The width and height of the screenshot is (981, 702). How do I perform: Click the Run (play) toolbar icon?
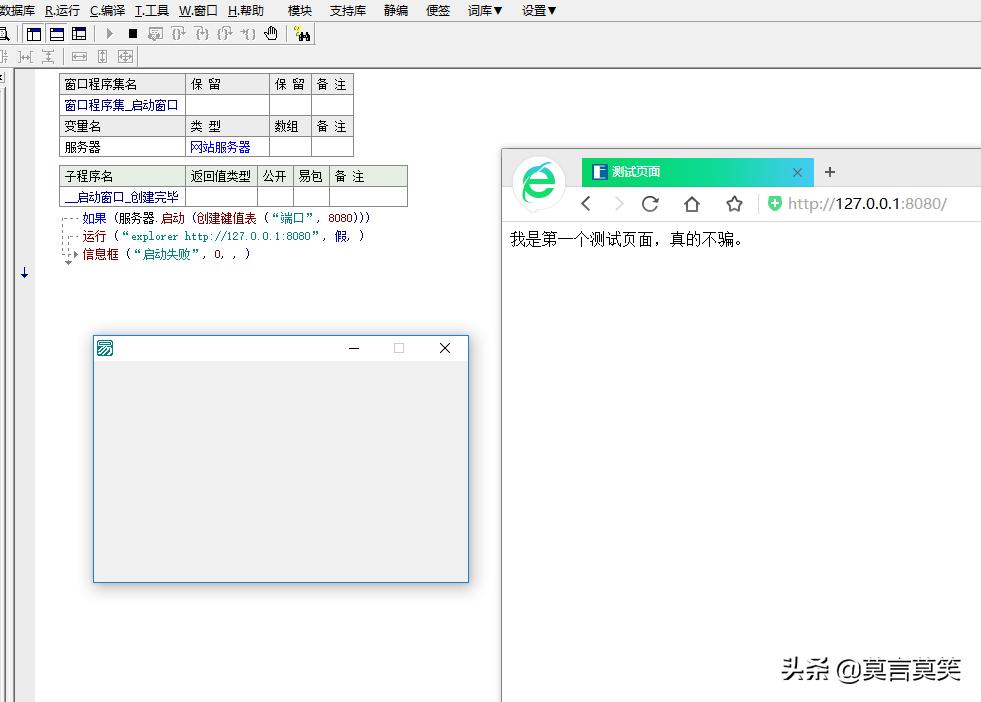click(x=111, y=34)
